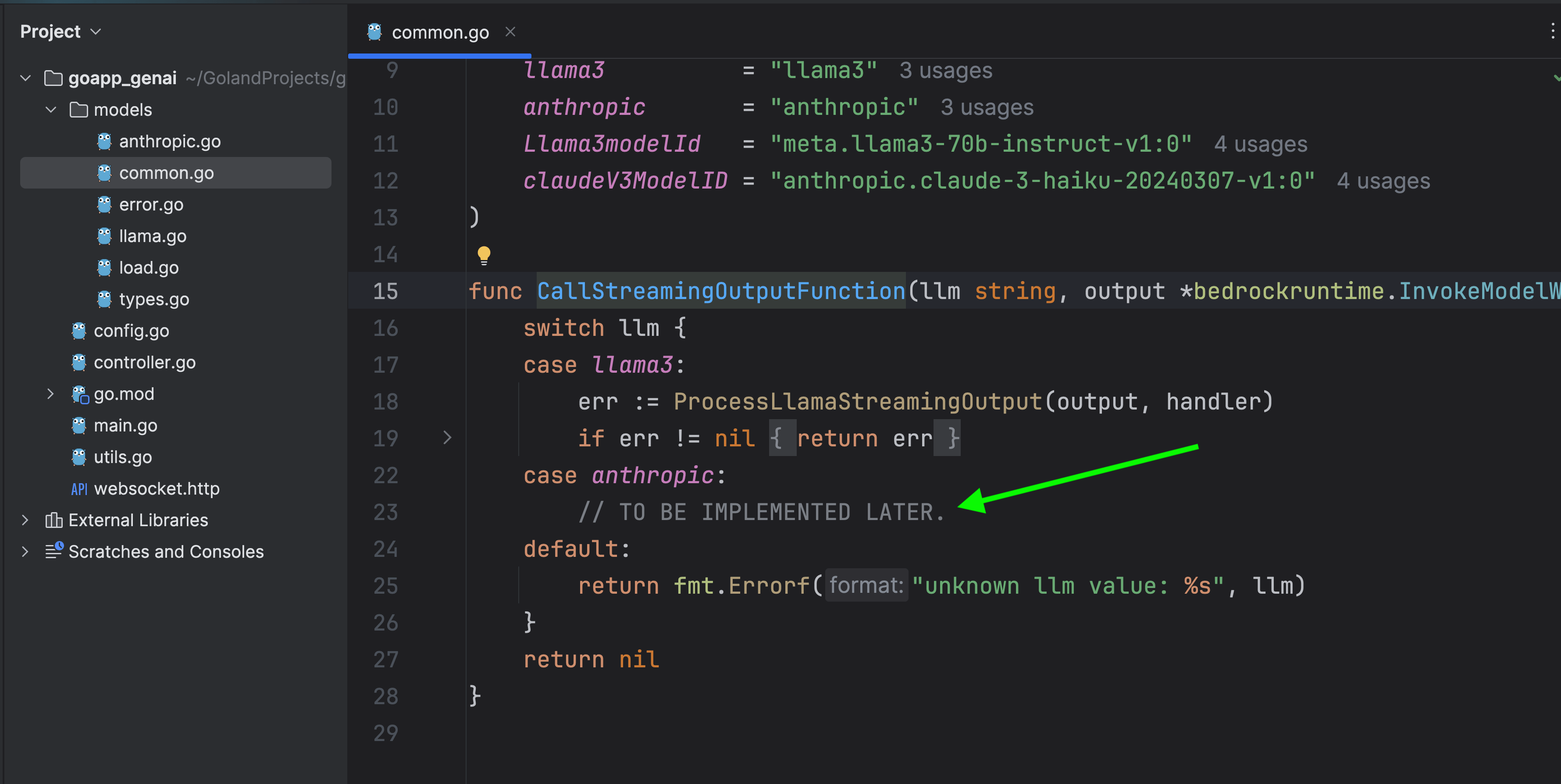Screen dimensions: 1561x784
Task: Click the CallStreamingOutputFunction function name
Action: [720, 292]
